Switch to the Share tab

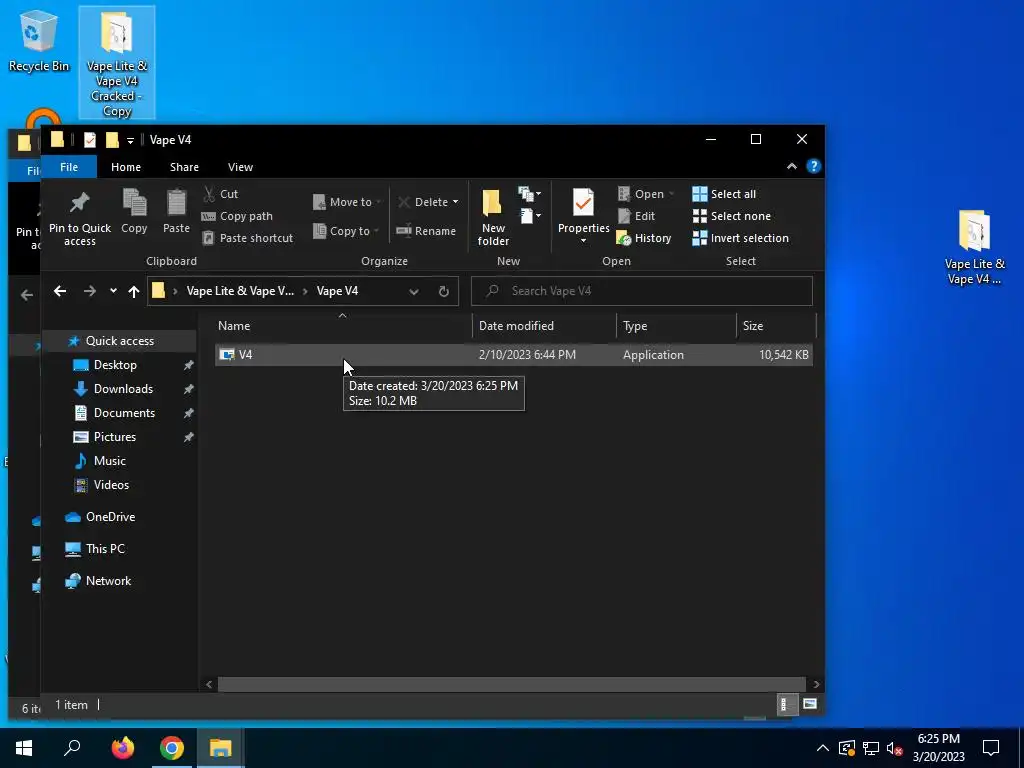pos(184,167)
